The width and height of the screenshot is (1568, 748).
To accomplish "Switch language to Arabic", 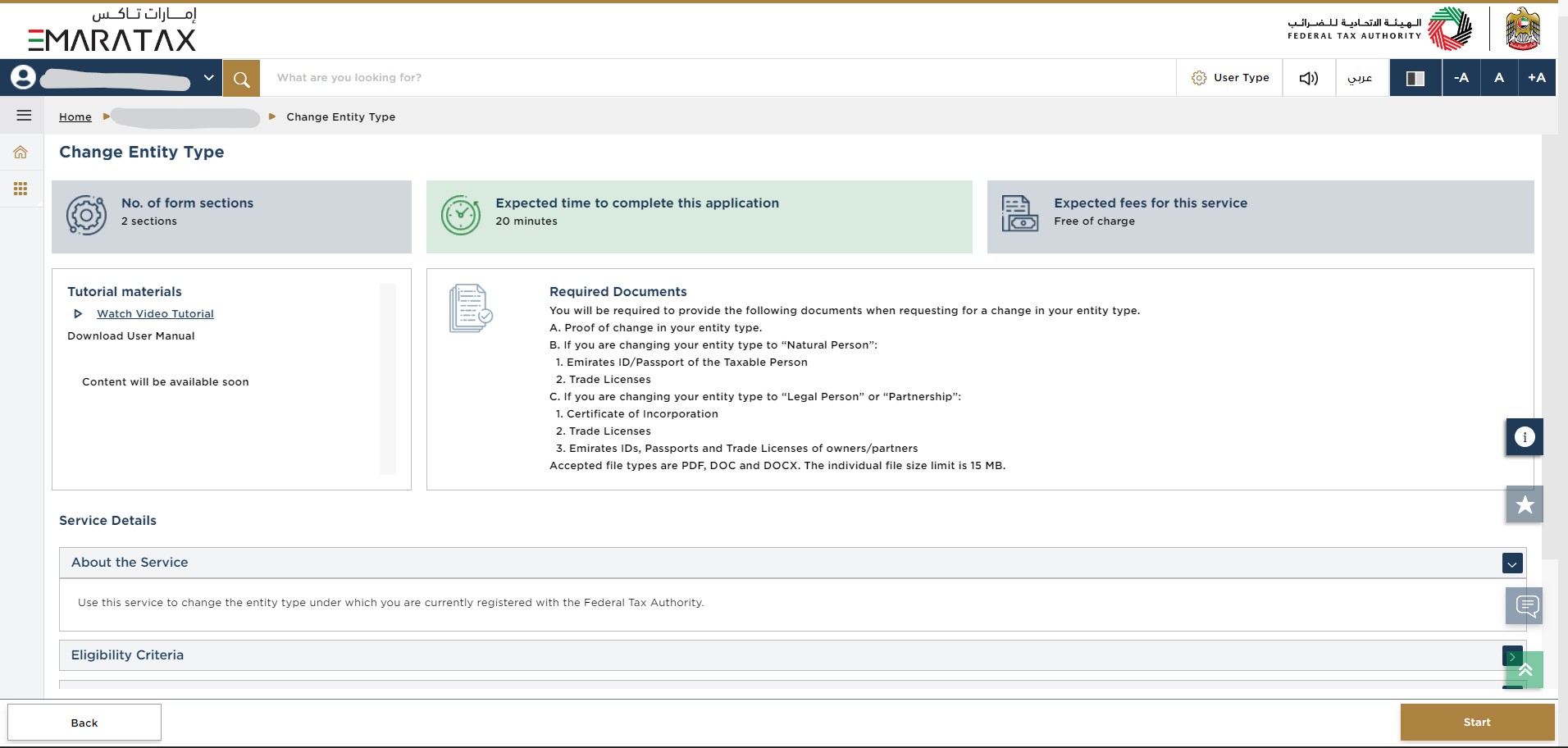I will [x=1360, y=78].
